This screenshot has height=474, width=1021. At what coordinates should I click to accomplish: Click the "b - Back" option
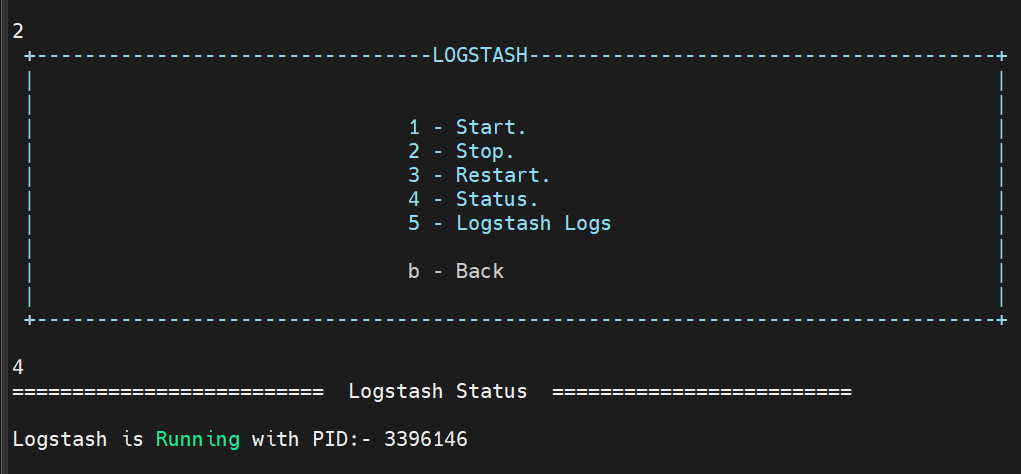(456, 271)
